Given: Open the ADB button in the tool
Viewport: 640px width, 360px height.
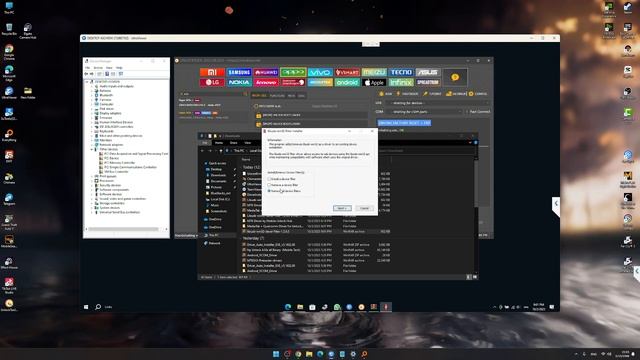Looking at the screenshot, I should pyautogui.click(x=386, y=94).
